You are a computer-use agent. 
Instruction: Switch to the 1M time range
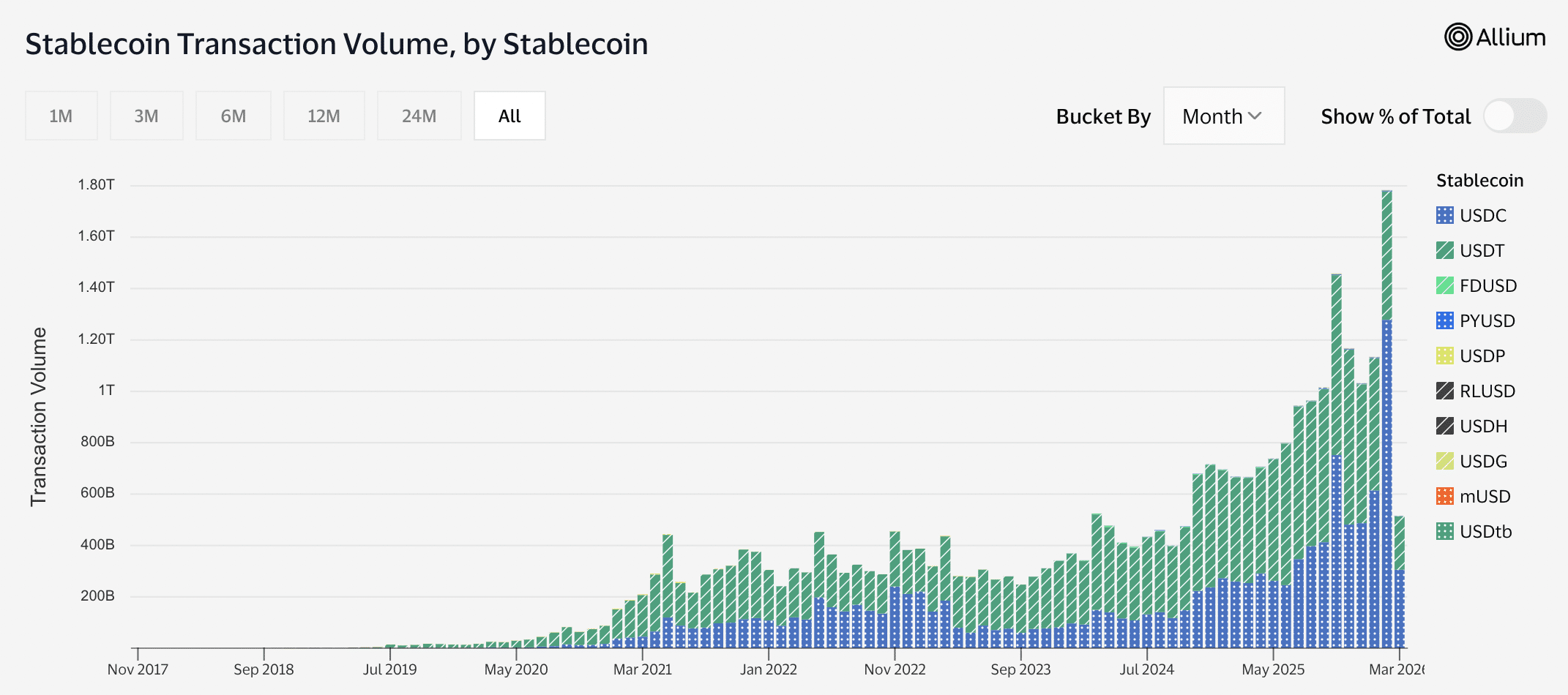click(61, 116)
